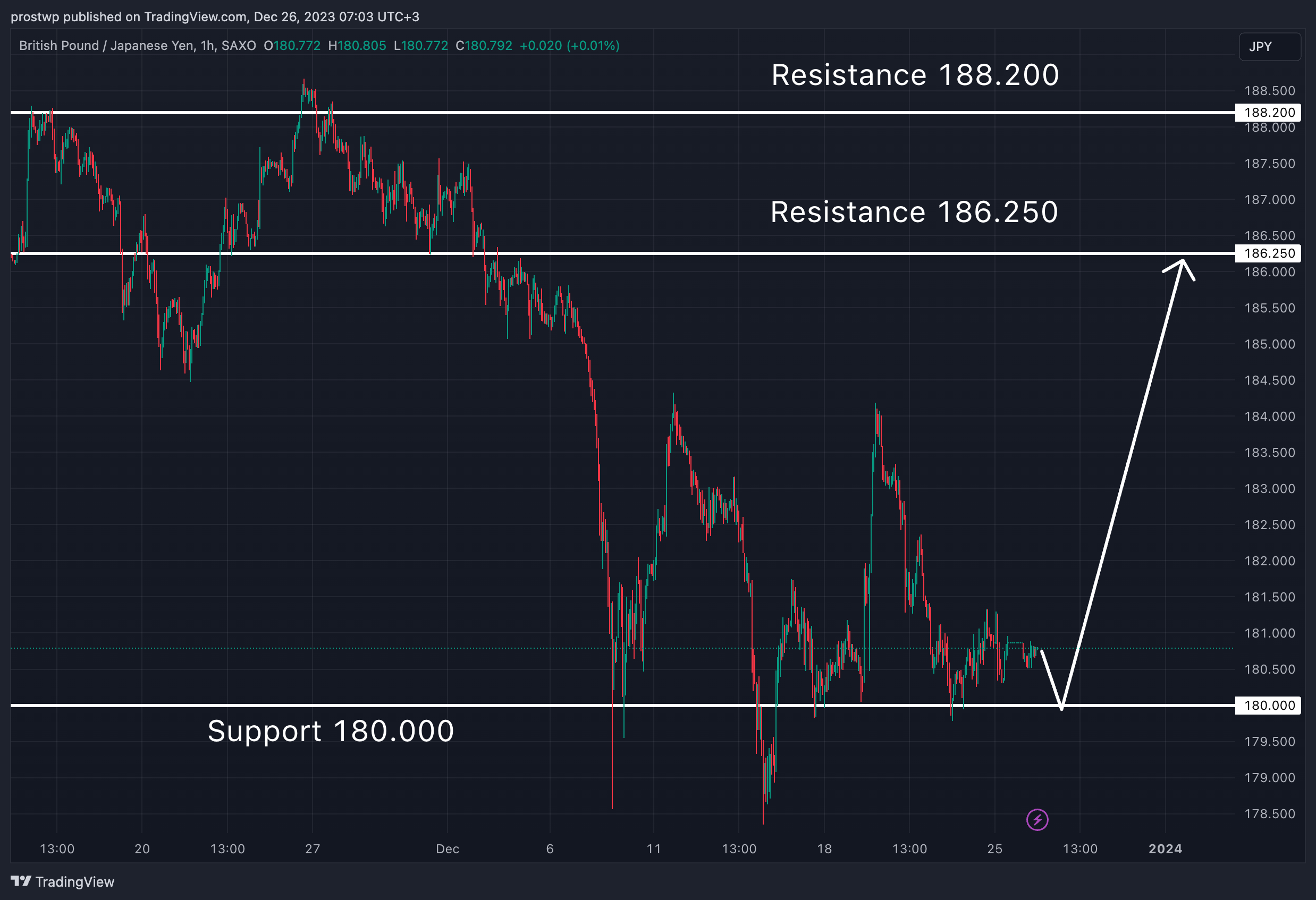Screen dimensions: 1316x900
Task: Click the 187.000 price scale value
Action: [x=1270, y=200]
